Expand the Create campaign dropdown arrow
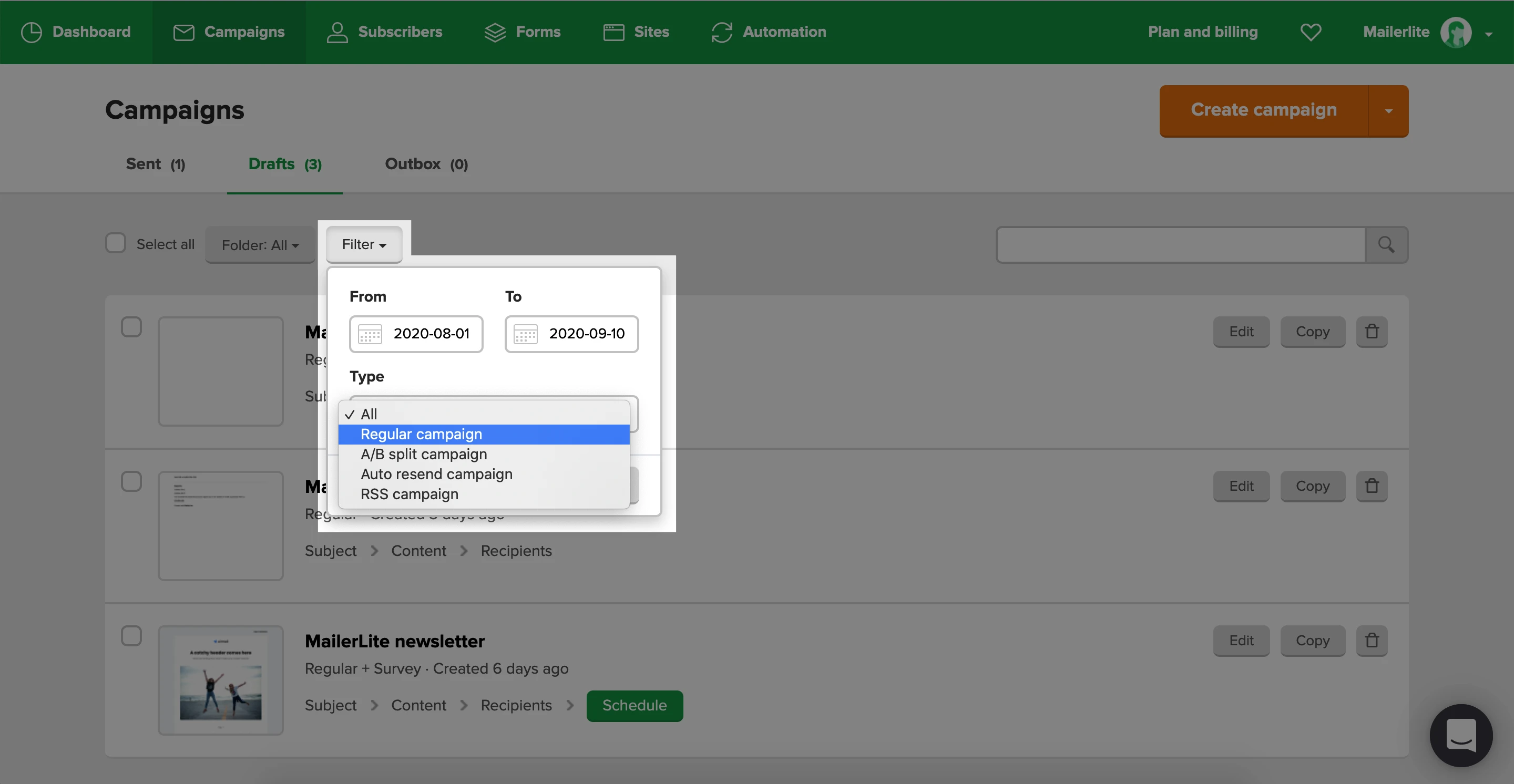 coord(1388,110)
